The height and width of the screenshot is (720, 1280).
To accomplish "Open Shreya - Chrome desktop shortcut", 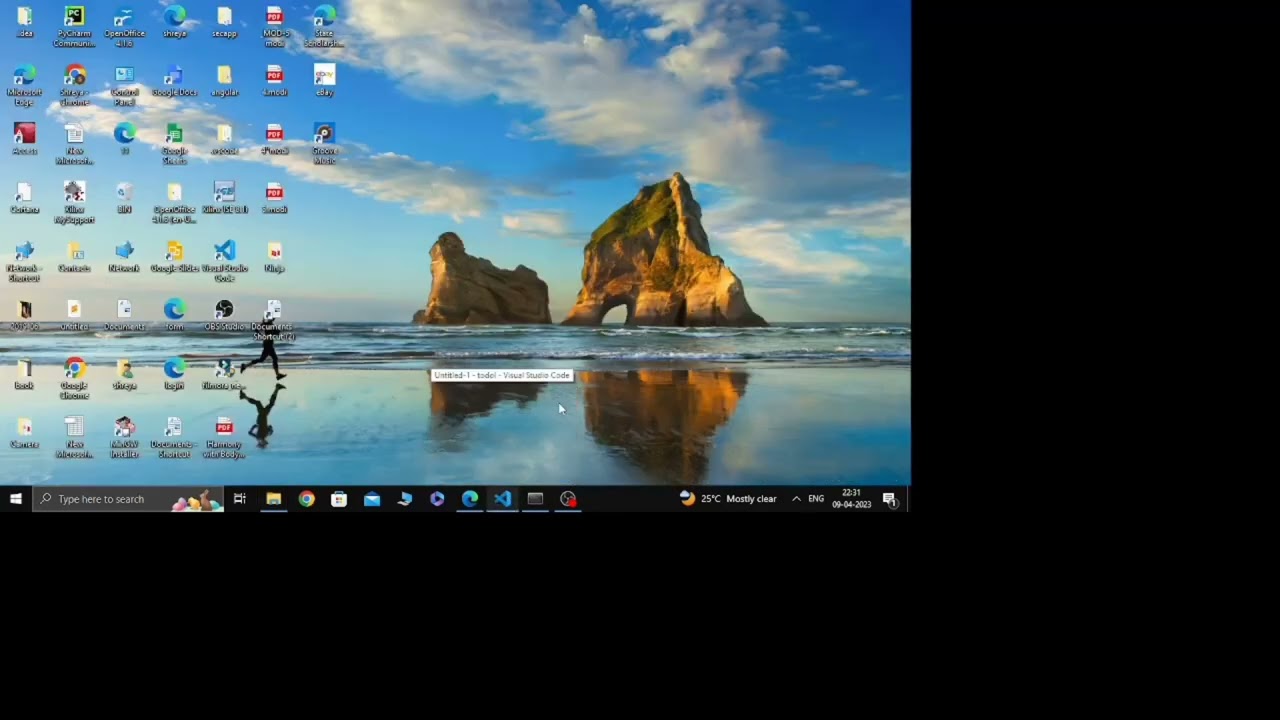I will pyautogui.click(x=74, y=85).
